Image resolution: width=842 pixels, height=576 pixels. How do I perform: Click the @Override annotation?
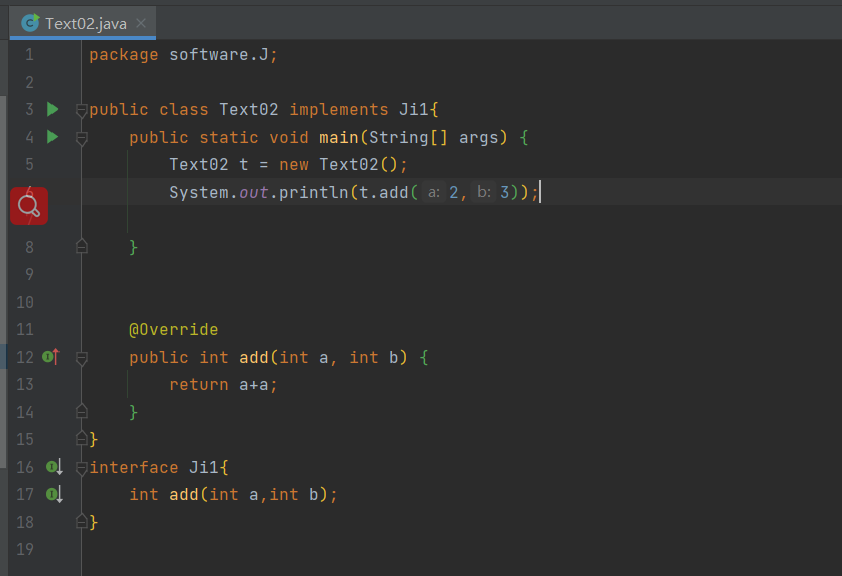click(173, 329)
